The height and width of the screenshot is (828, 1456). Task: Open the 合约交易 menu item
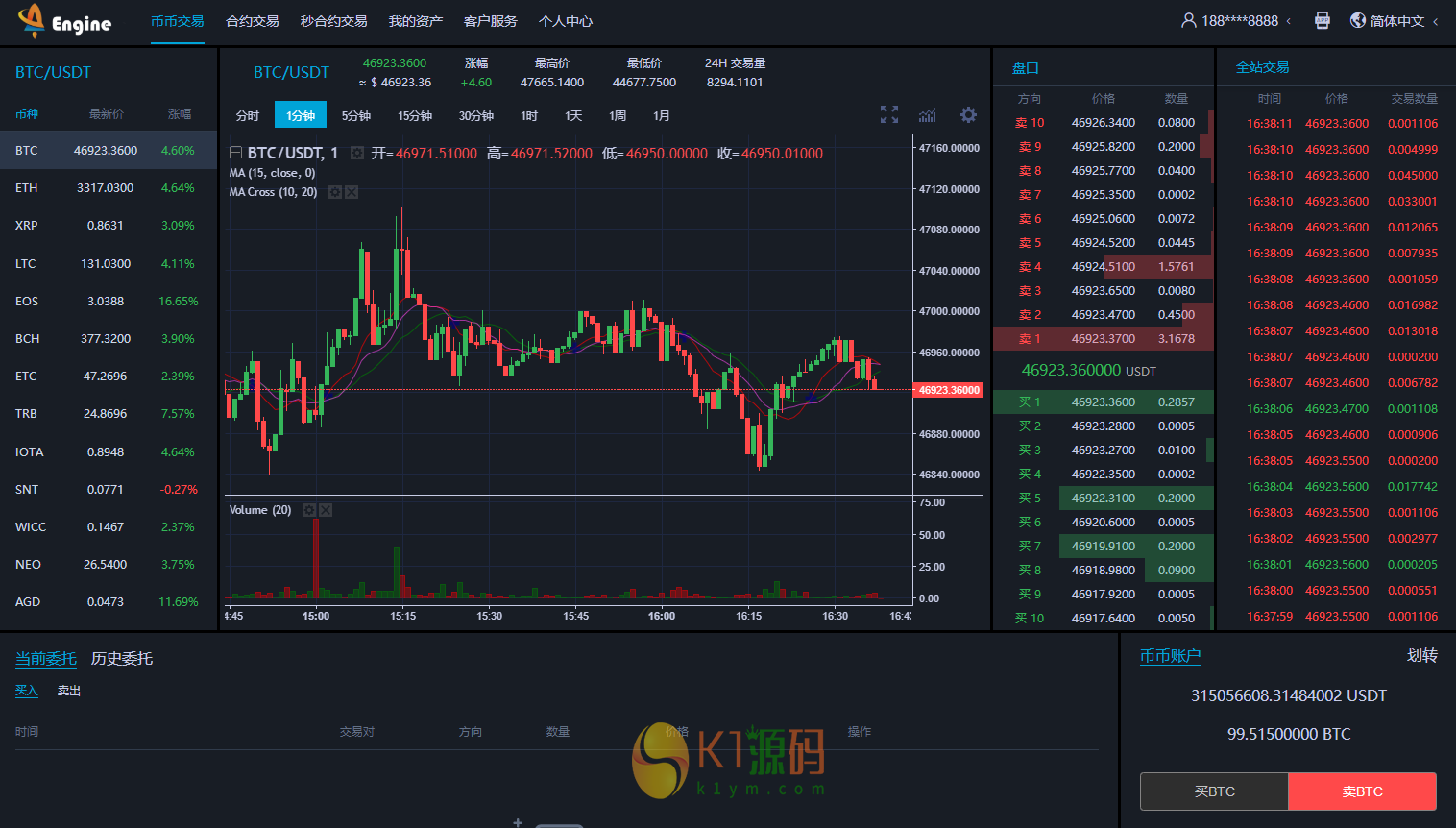(253, 21)
